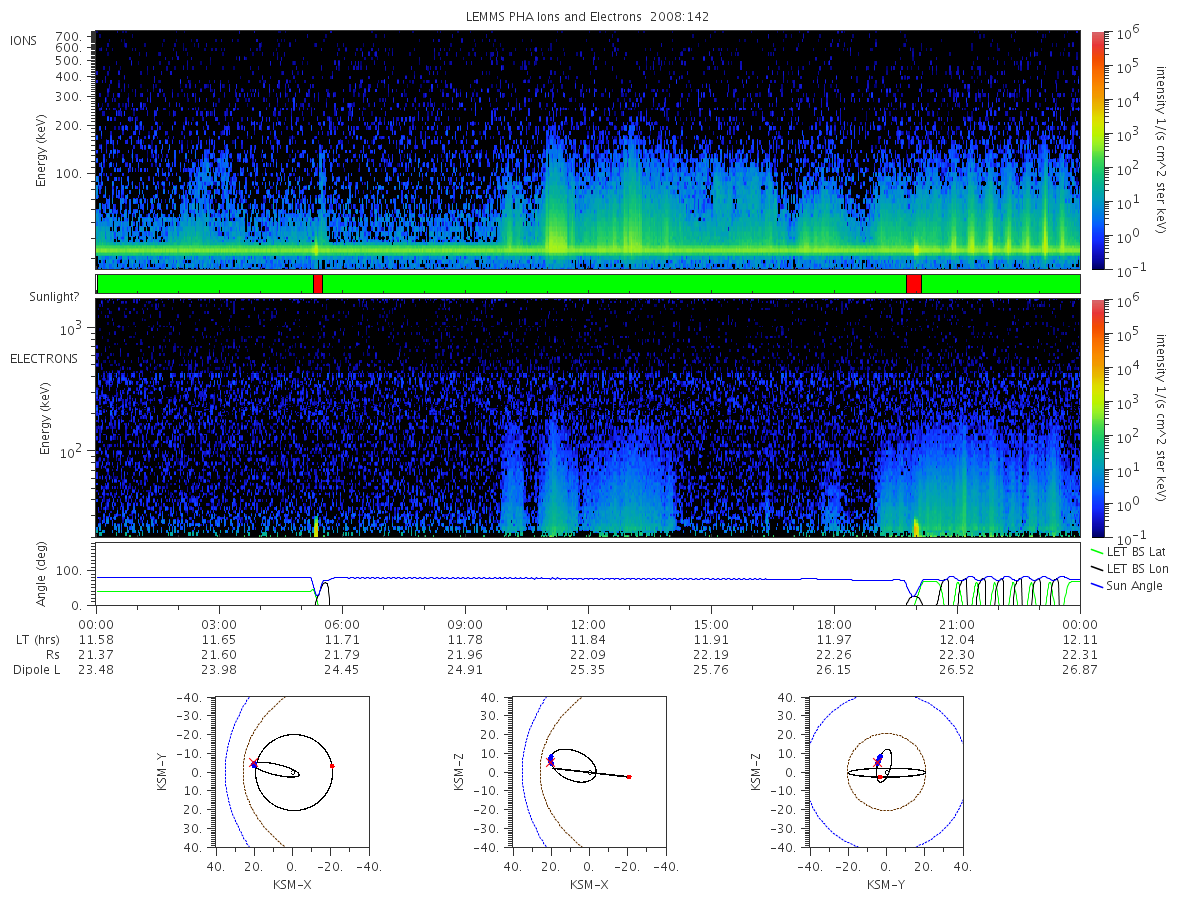Click the first red Sunlight bar segment
This screenshot has width=1200, height=900.
(318, 284)
